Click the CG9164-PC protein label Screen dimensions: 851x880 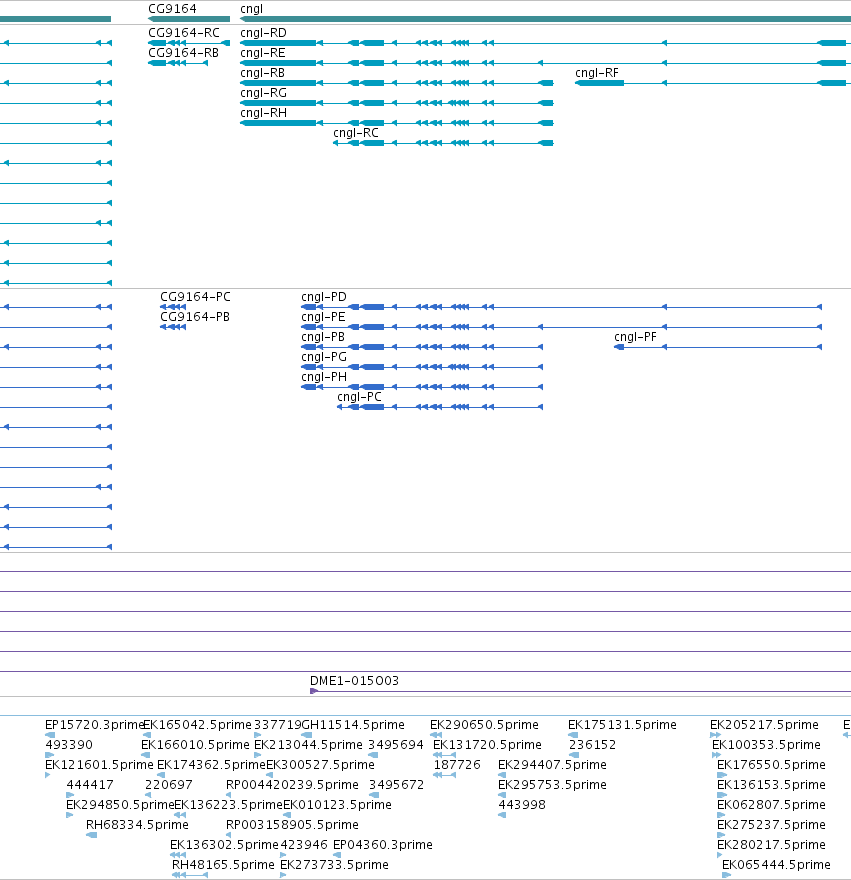click(195, 296)
